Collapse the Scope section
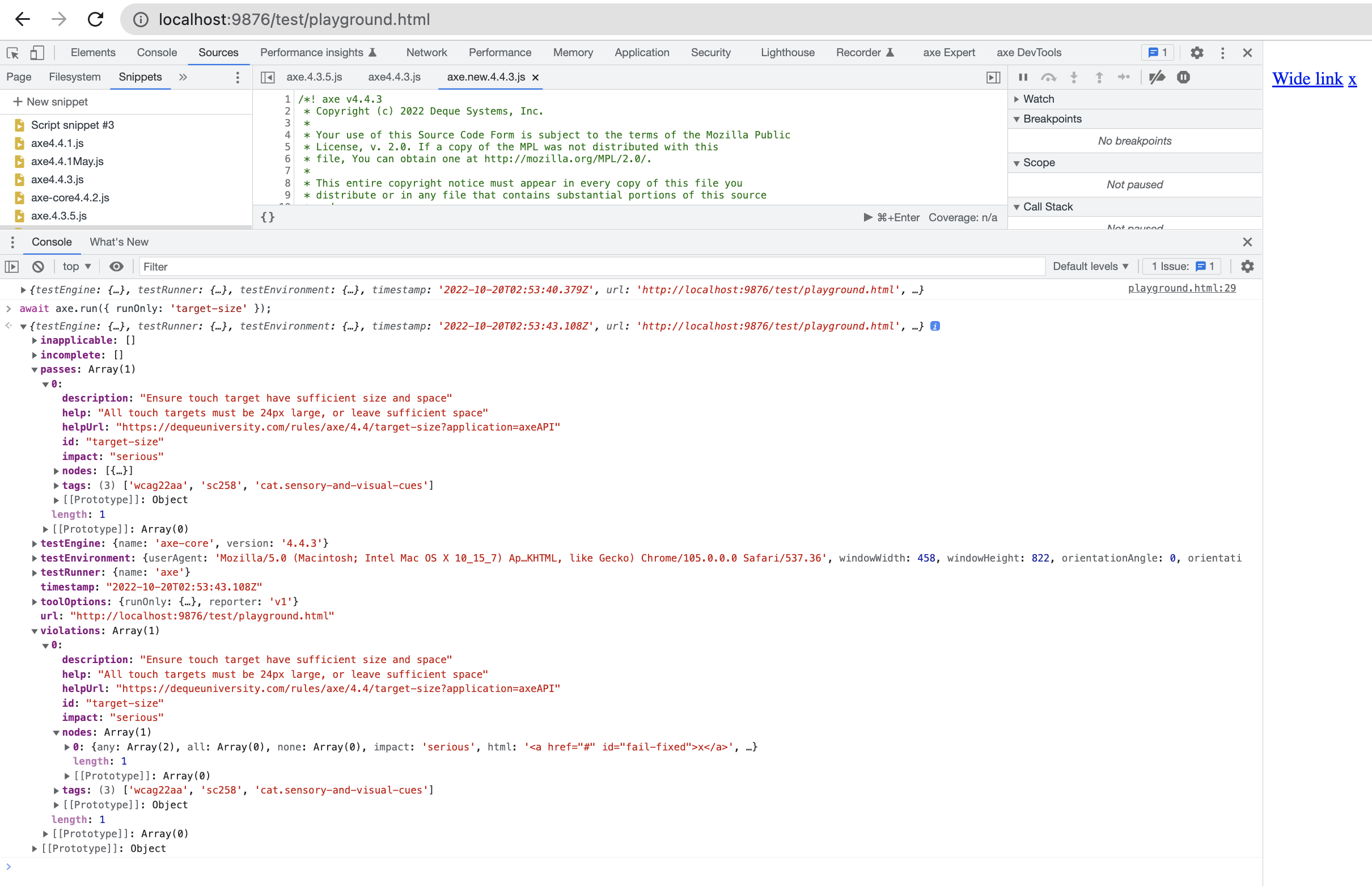 1017,162
